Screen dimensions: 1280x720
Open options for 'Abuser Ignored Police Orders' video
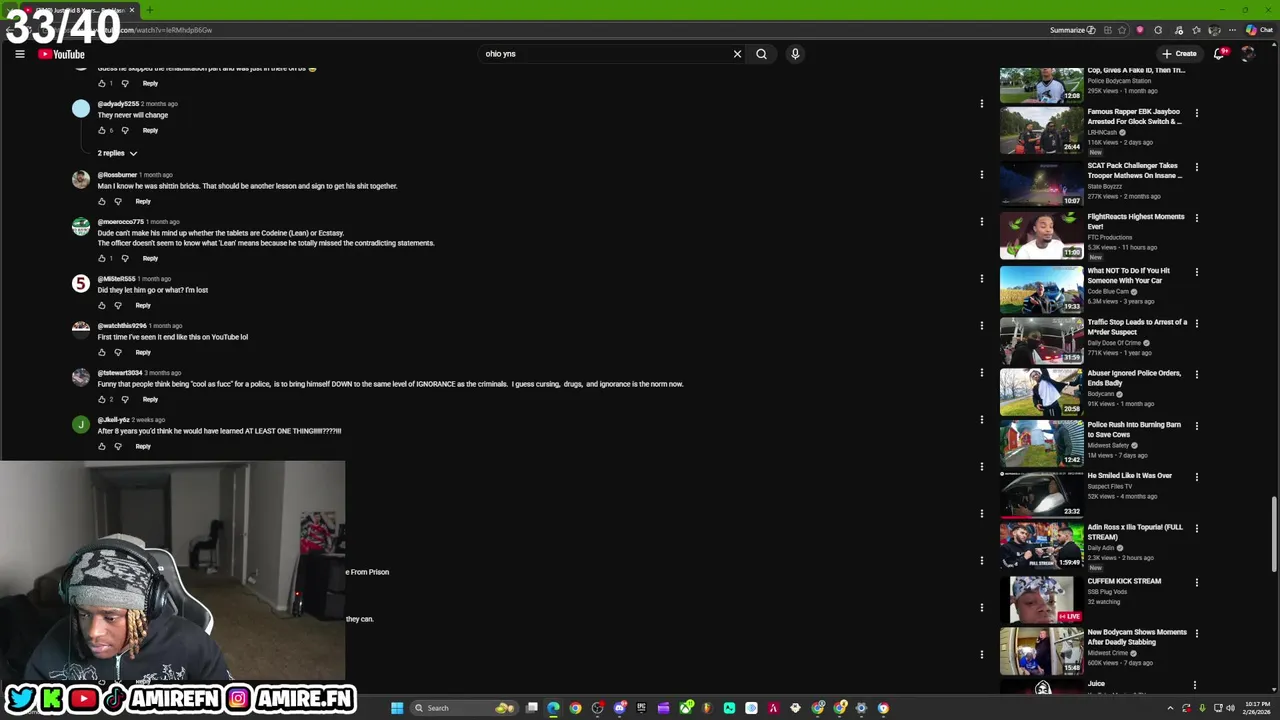[1196, 374]
